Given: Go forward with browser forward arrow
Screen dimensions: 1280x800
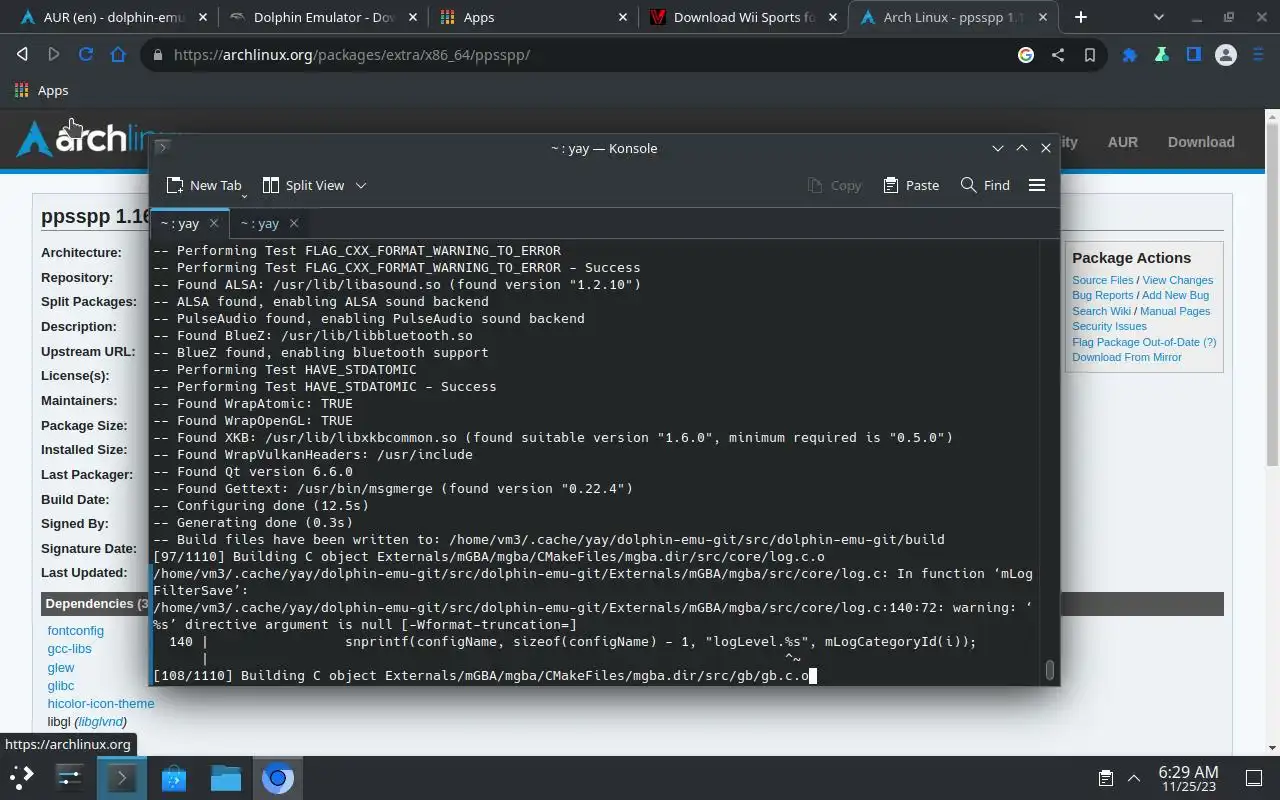Looking at the screenshot, I should (54, 55).
